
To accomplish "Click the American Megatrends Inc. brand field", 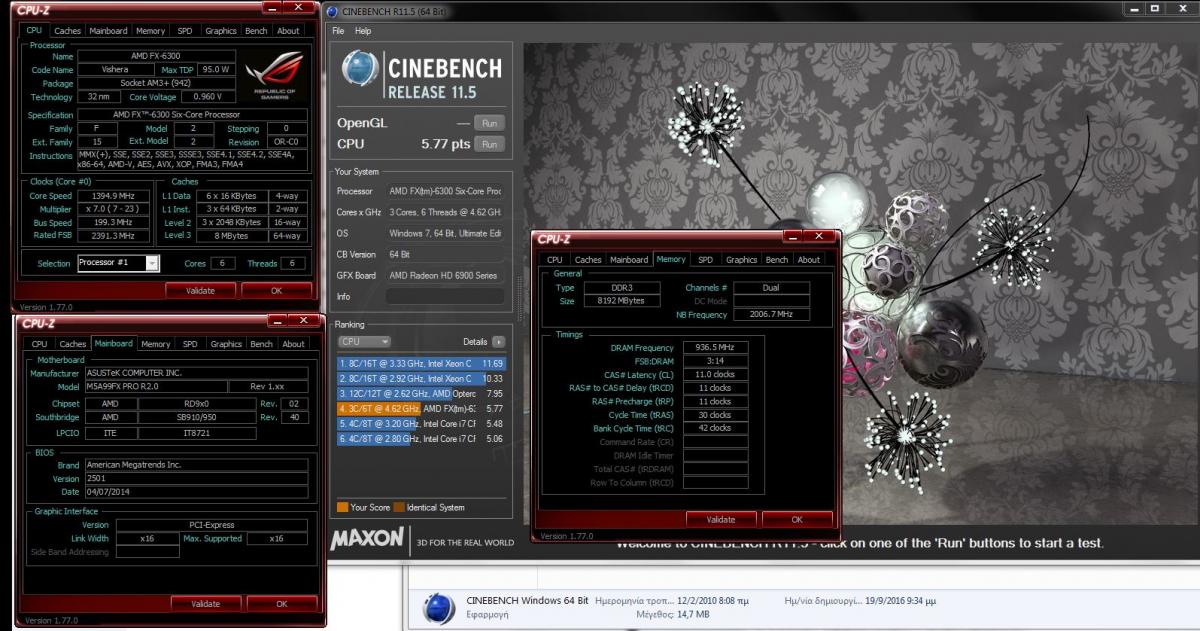I will pyautogui.click(x=196, y=465).
